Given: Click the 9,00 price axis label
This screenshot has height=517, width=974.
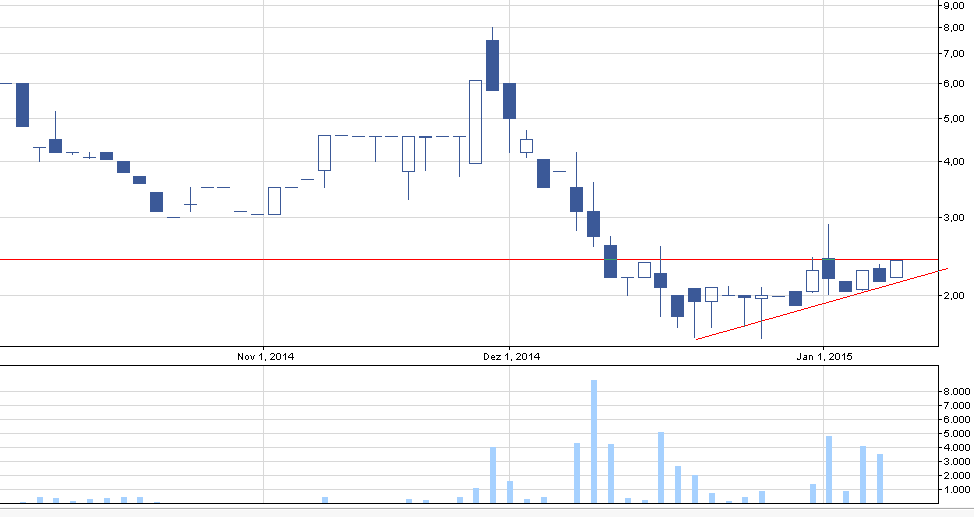Looking at the screenshot, I should coord(953,5).
